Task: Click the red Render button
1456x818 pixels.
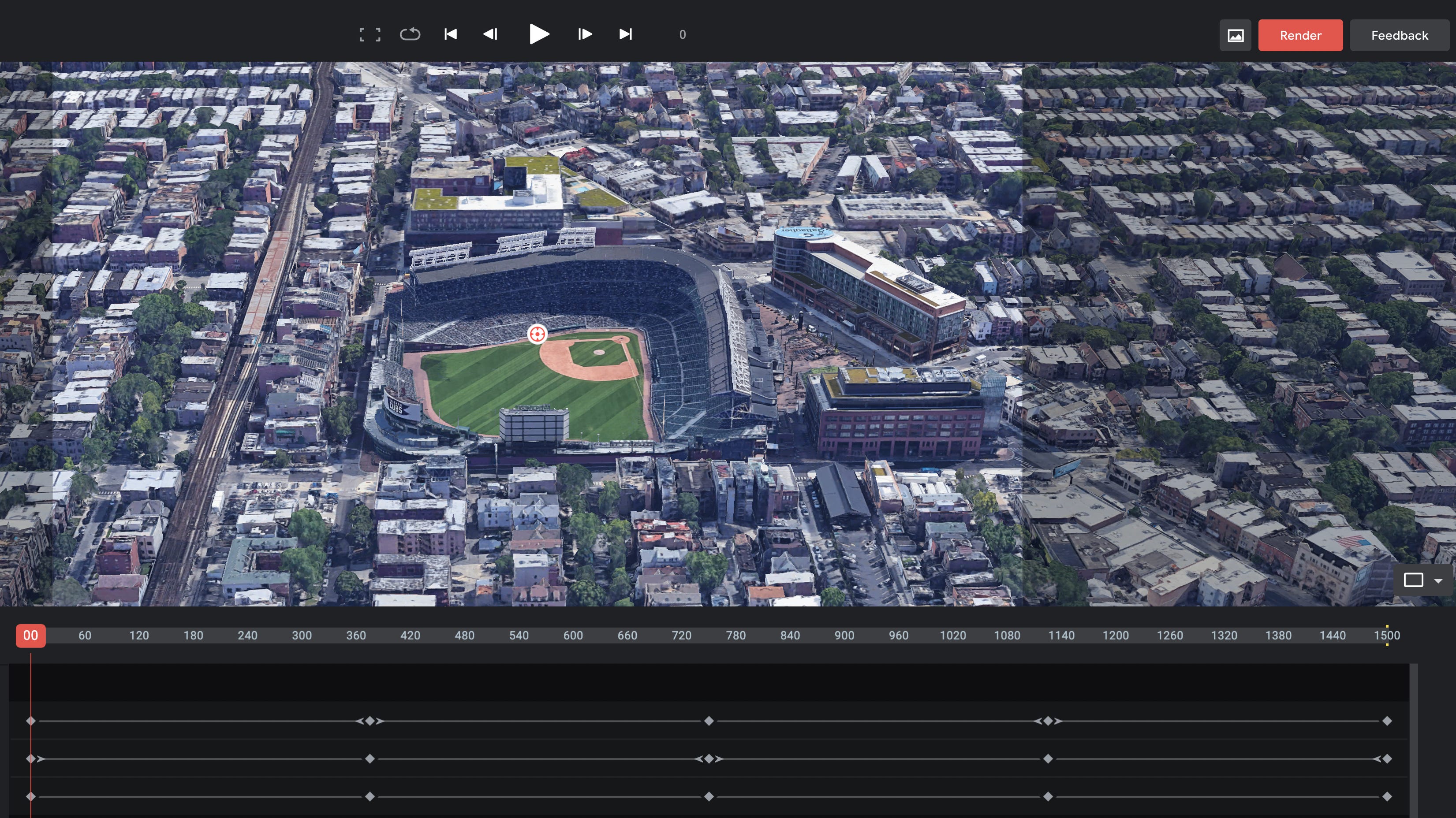Action: [1300, 36]
